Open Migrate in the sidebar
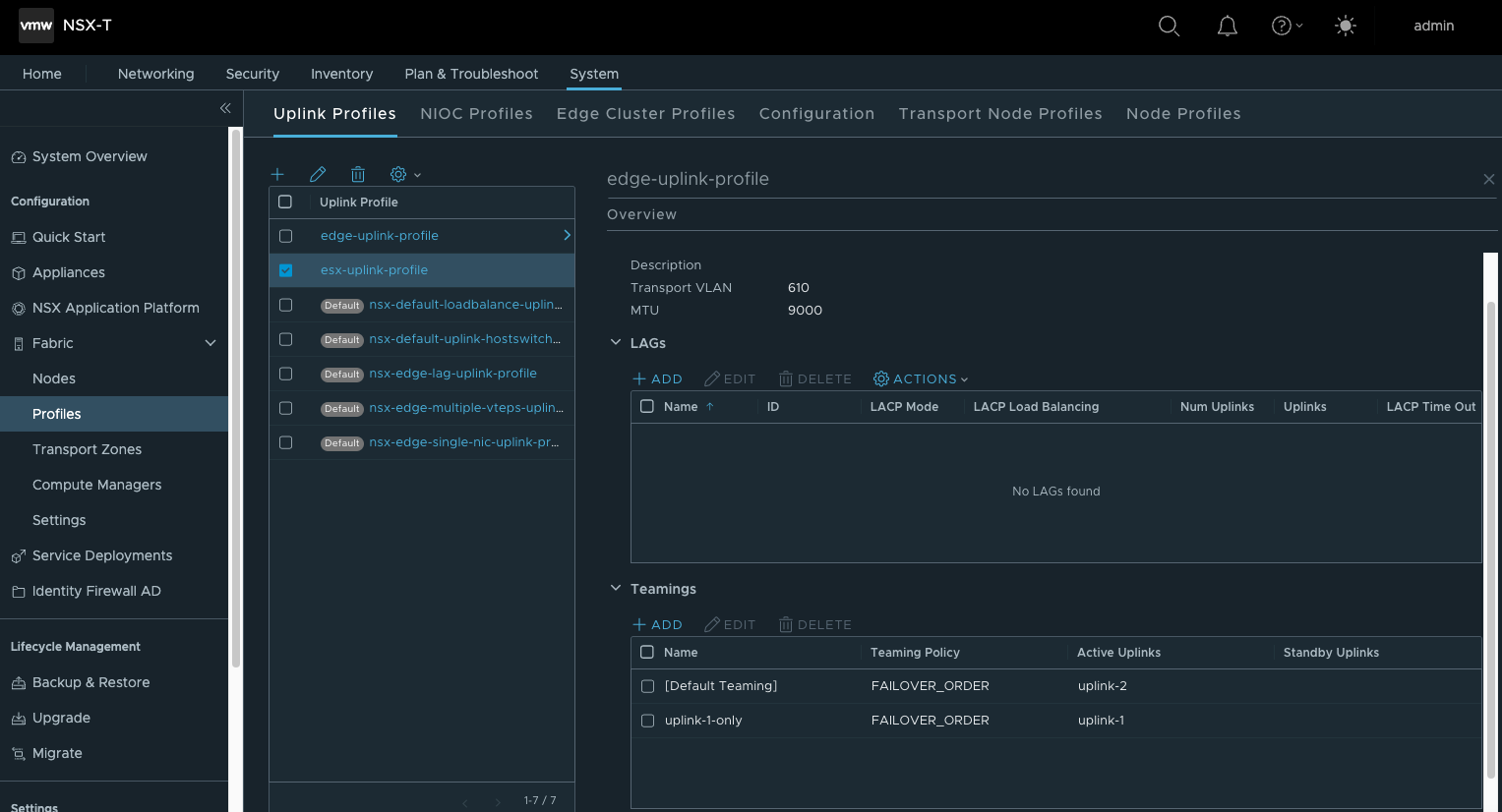The image size is (1502, 812). click(x=57, y=753)
